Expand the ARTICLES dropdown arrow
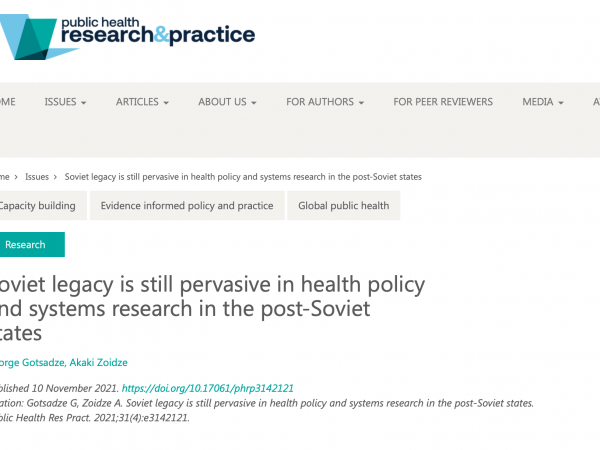This screenshot has height=450, width=600. coord(166,103)
